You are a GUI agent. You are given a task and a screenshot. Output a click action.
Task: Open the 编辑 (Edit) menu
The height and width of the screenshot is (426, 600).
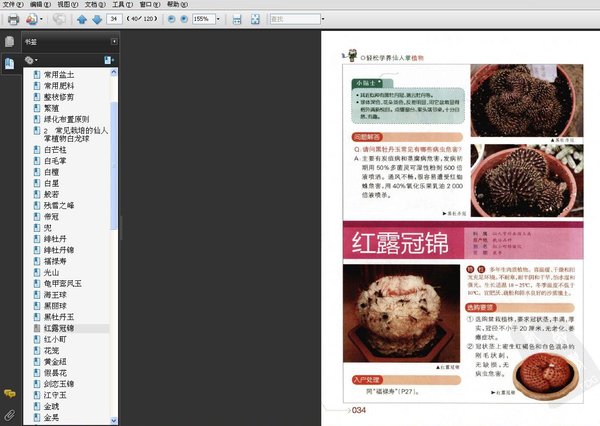pyautogui.click(x=40, y=5)
